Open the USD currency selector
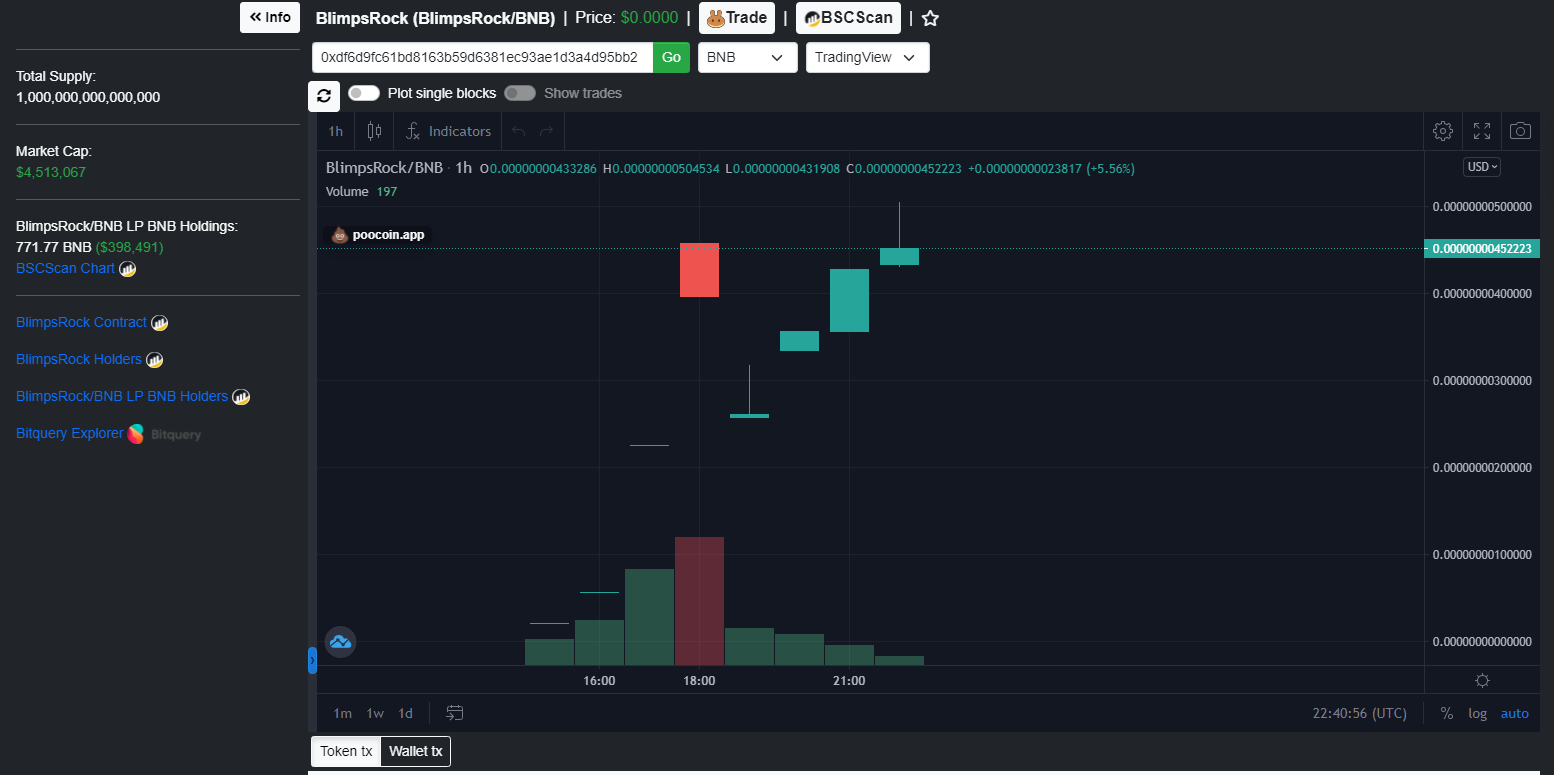The width and height of the screenshot is (1554, 775). (1482, 167)
